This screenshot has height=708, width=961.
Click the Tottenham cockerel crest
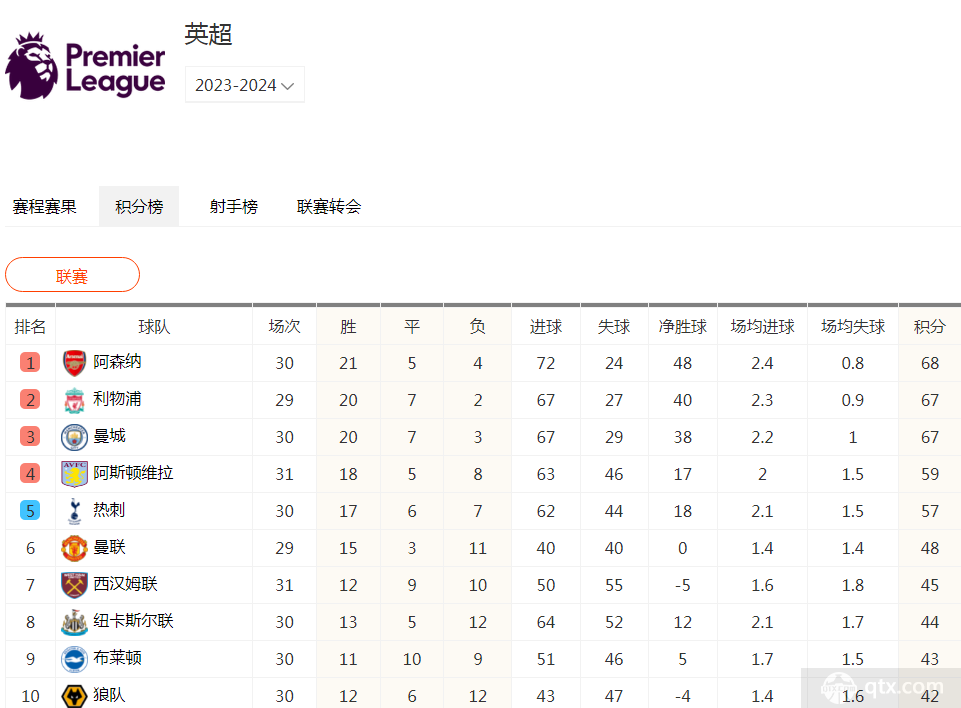(x=74, y=511)
